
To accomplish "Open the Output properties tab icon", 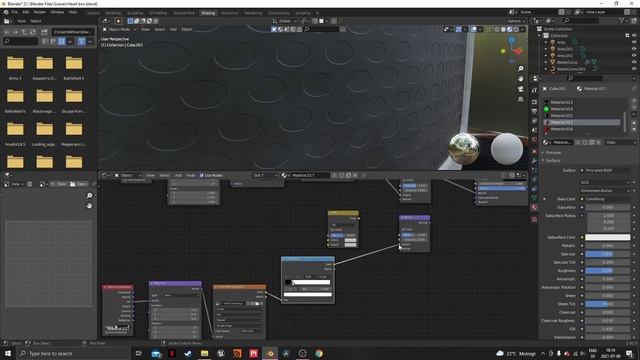I will click(x=534, y=111).
